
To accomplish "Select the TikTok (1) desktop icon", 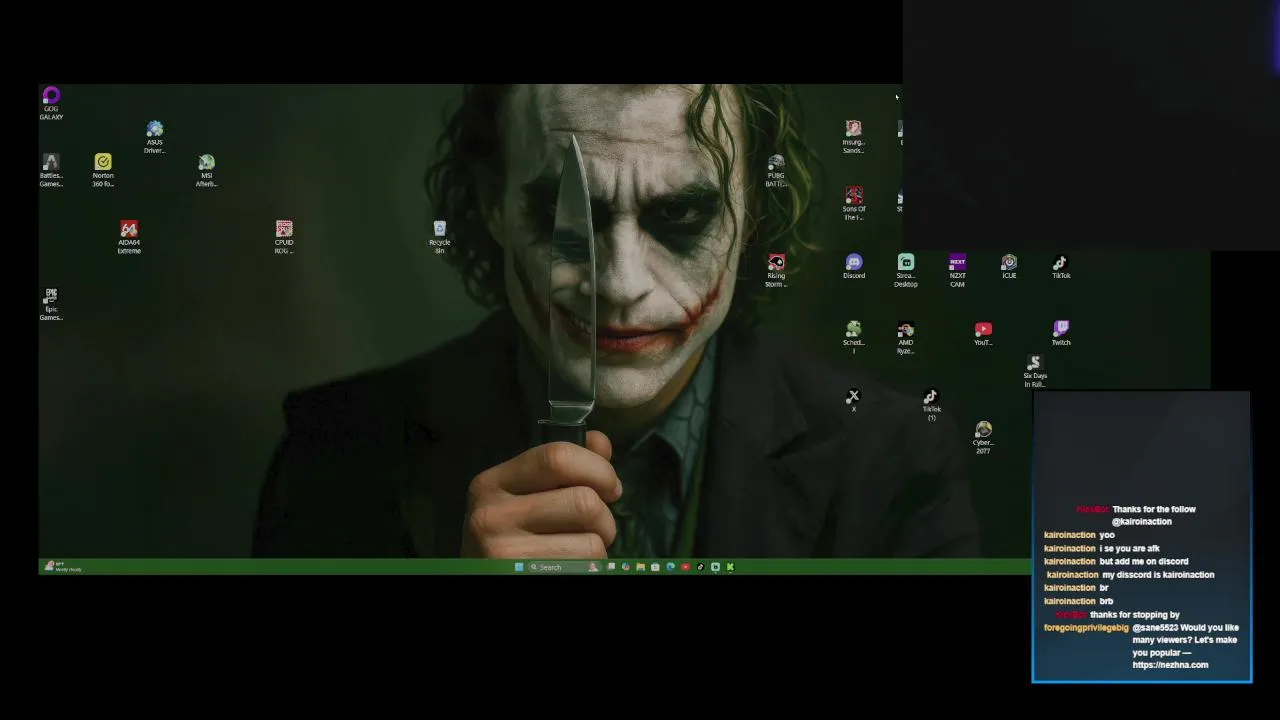I will tap(931, 405).
